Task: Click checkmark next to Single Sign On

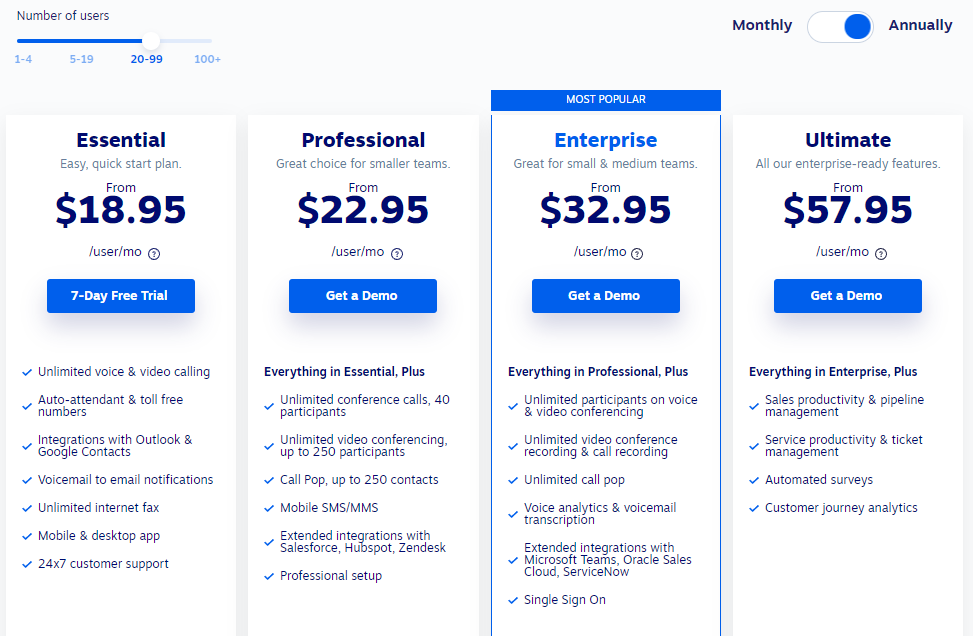Action: point(513,600)
